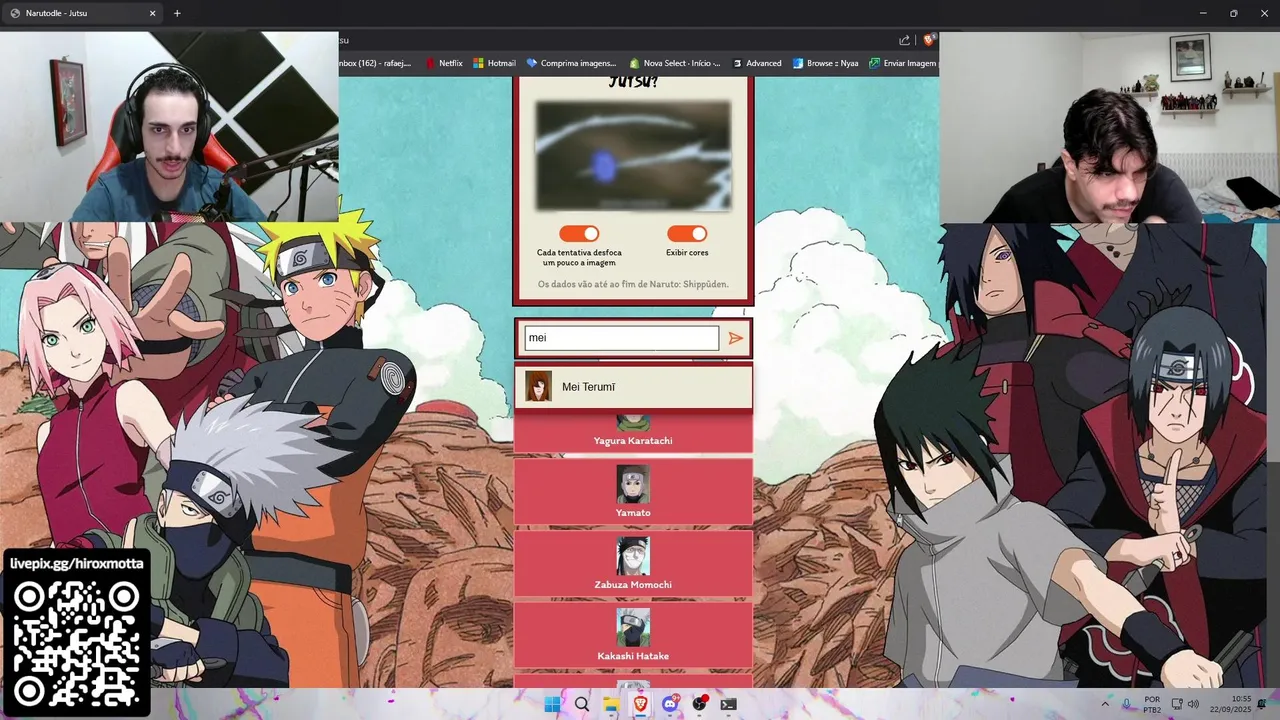The height and width of the screenshot is (720, 1280).
Task: Toggle the "Exibir cores" switch
Action: (687, 233)
